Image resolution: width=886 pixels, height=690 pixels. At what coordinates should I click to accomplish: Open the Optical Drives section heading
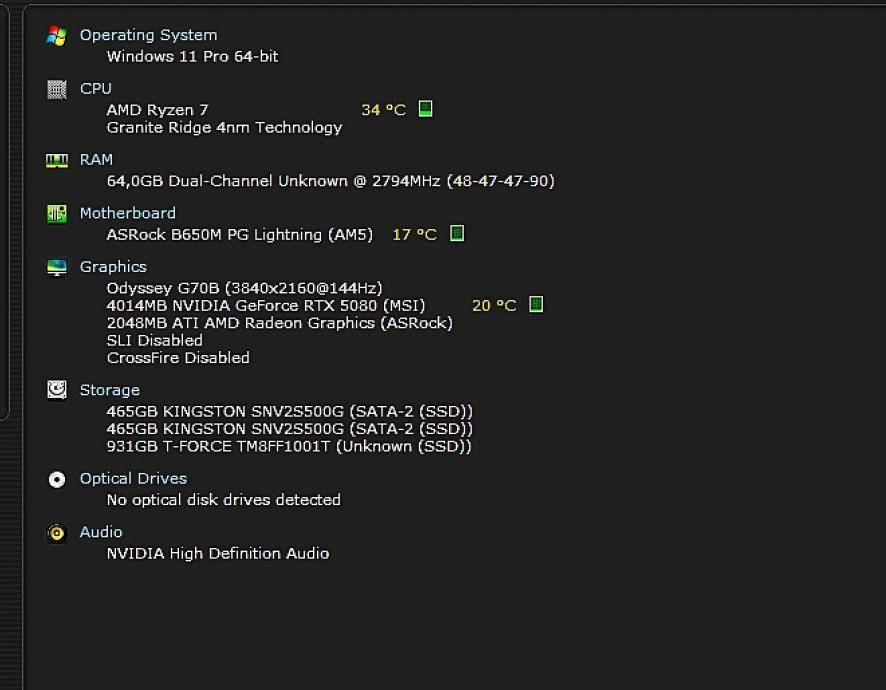(133, 479)
